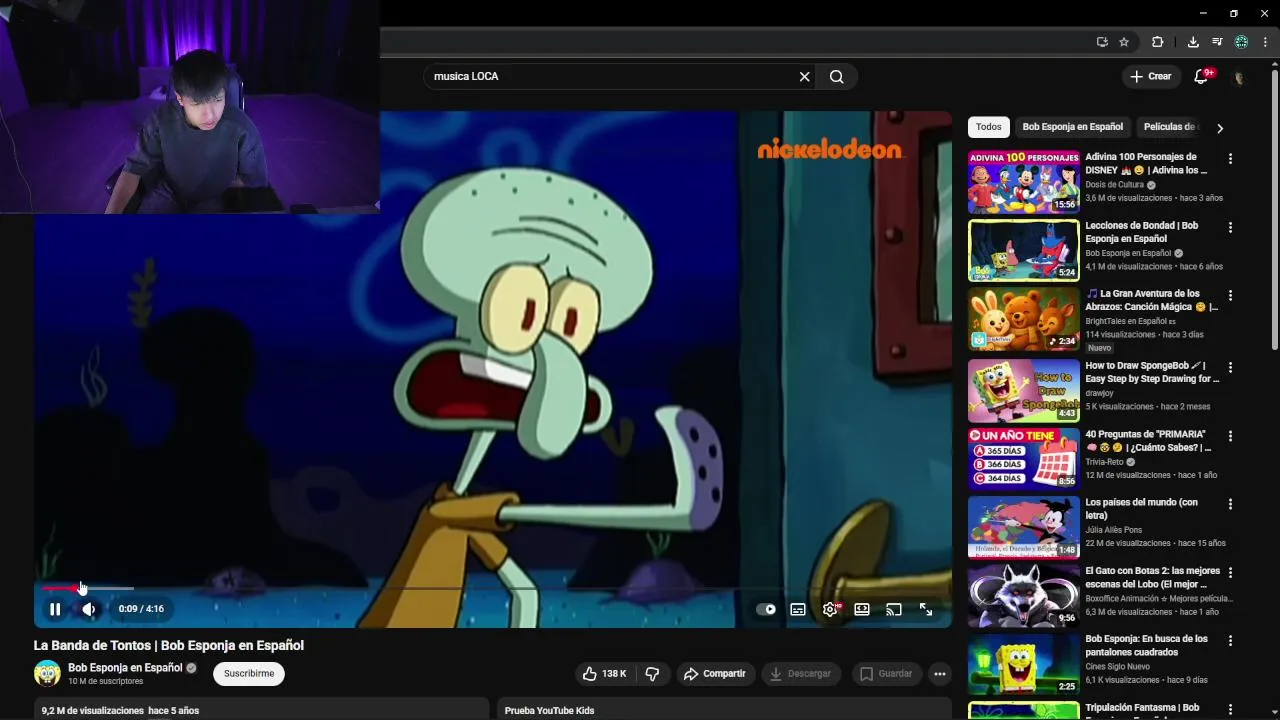The height and width of the screenshot is (720, 1280).
Task: Select the Todos filter chip
Action: coord(989,127)
